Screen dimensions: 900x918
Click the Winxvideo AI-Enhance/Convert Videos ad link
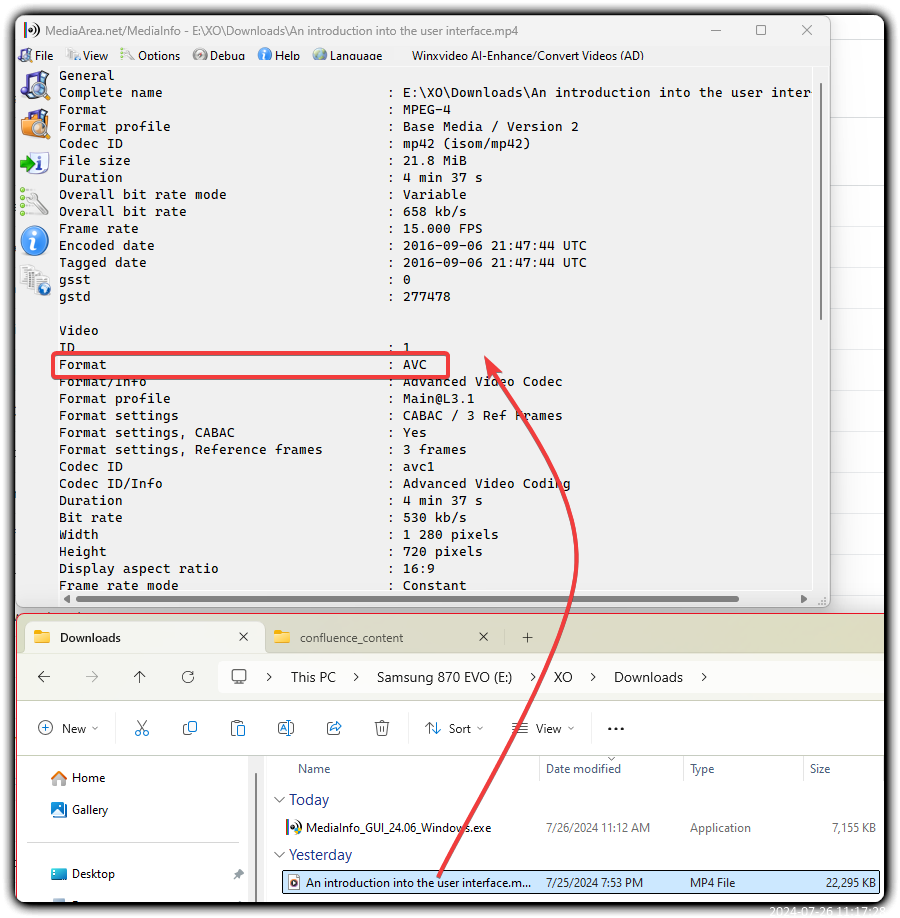tap(528, 56)
